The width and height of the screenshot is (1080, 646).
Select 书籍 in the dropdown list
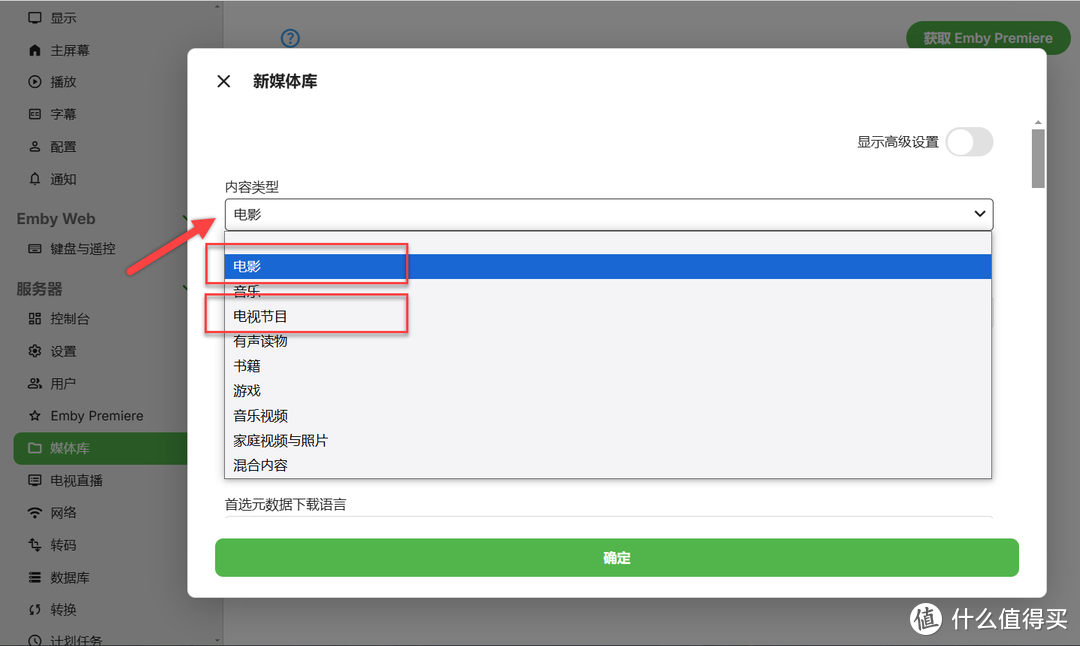pos(608,366)
